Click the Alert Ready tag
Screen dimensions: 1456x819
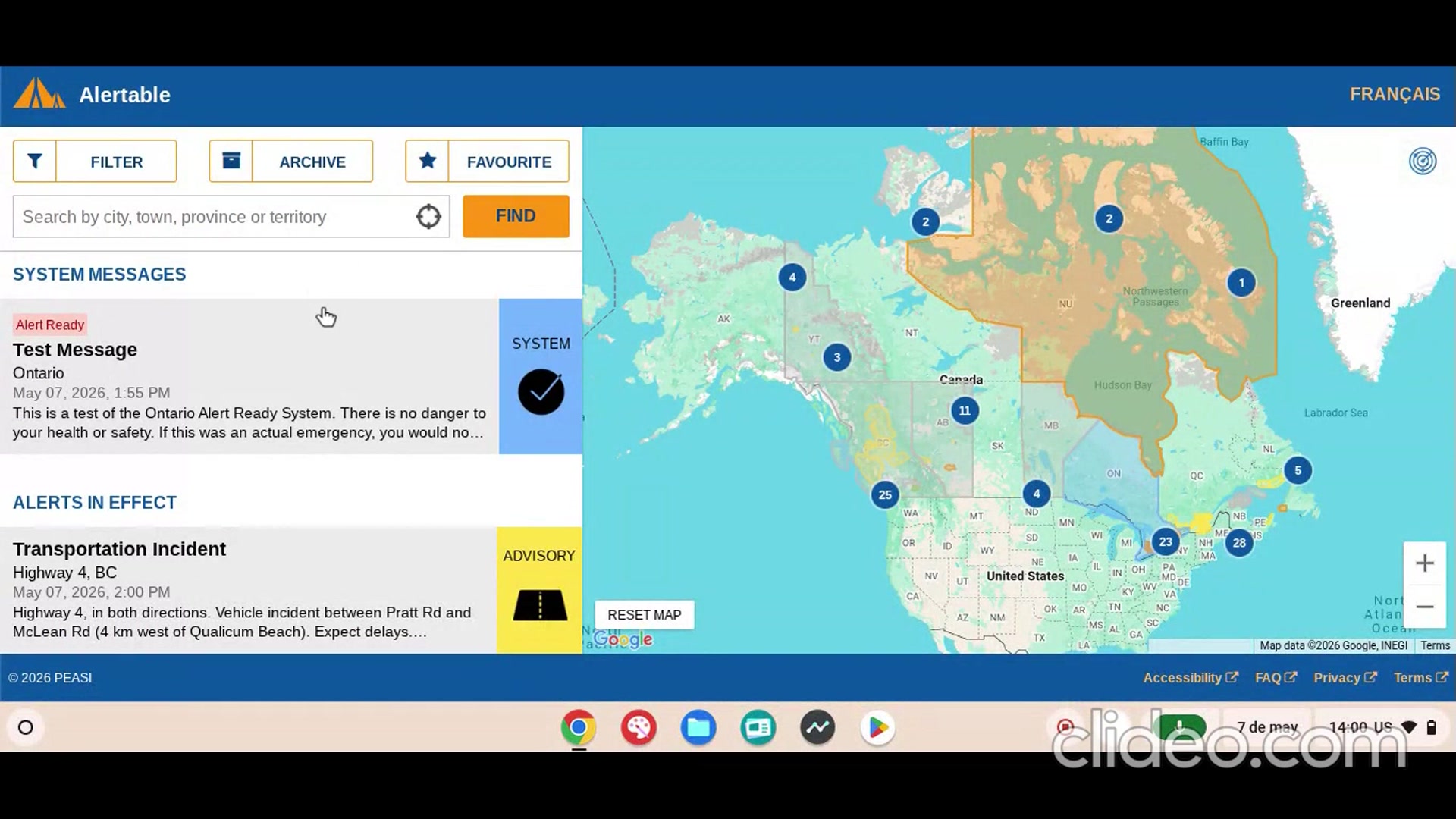[50, 325]
